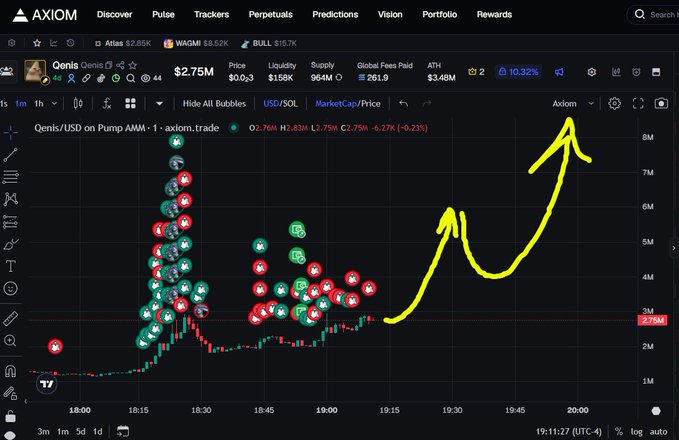Enter fullscreen chart mode
This screenshot has height=440, width=679.
pos(638,104)
